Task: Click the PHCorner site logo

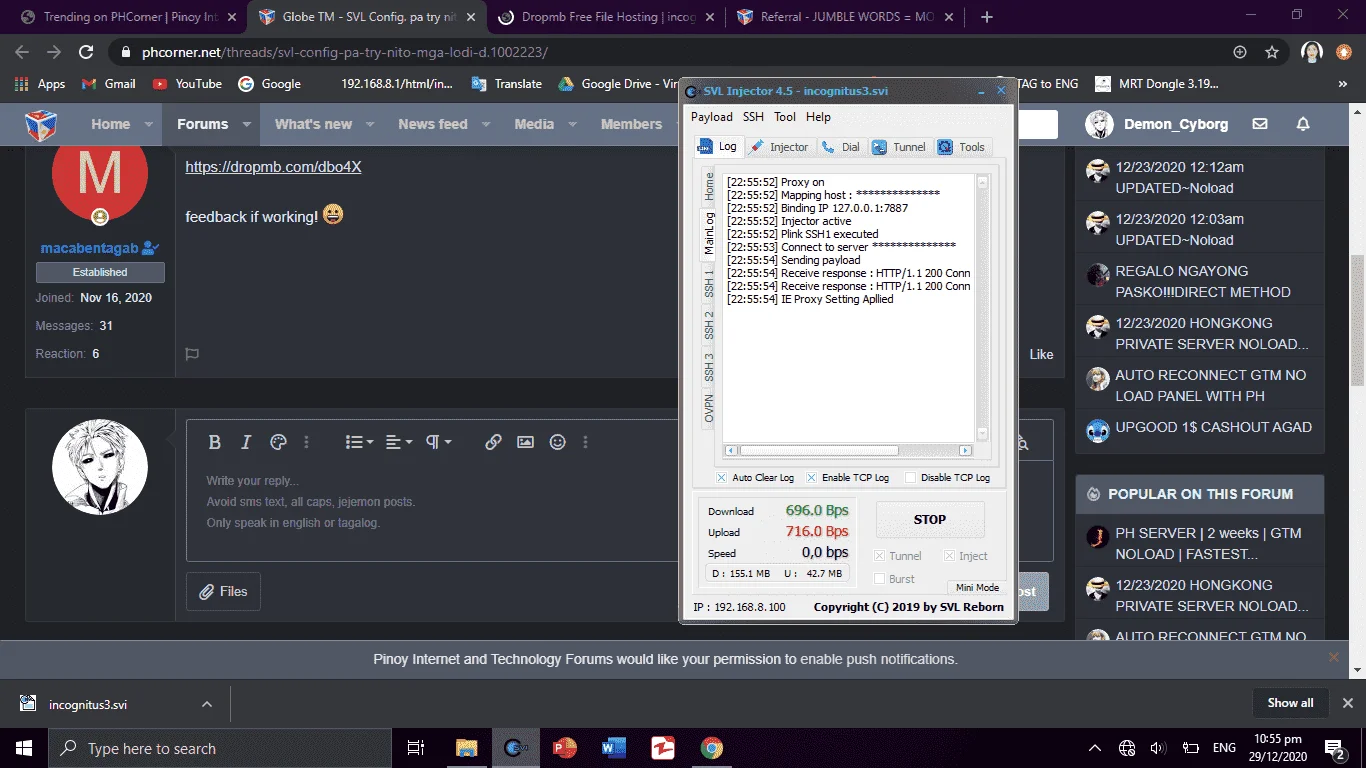Action: pyautogui.click(x=41, y=125)
